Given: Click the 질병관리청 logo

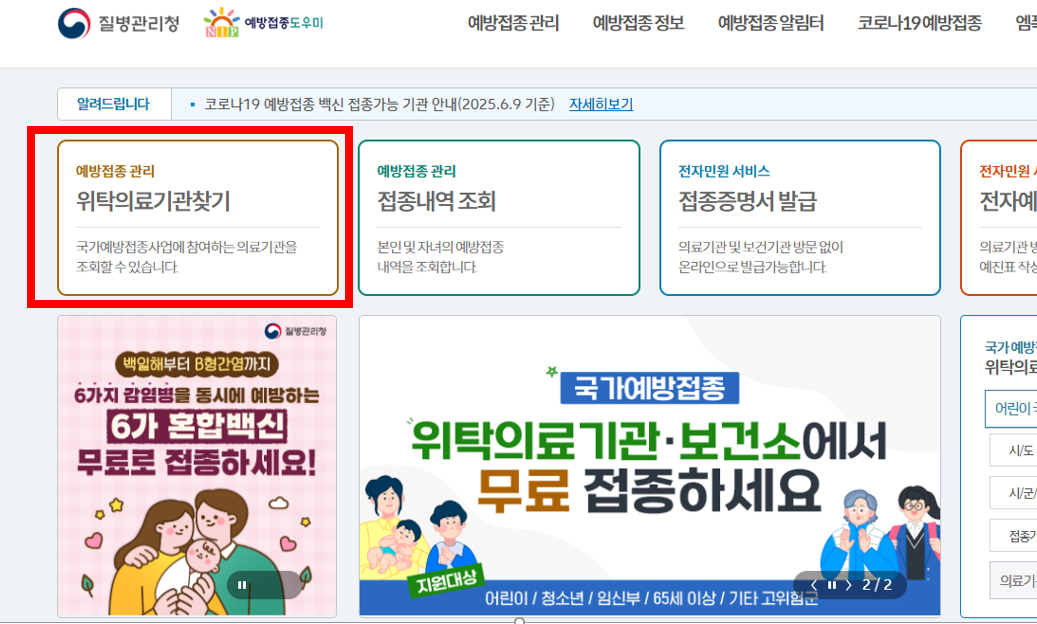Looking at the screenshot, I should click(x=118, y=23).
